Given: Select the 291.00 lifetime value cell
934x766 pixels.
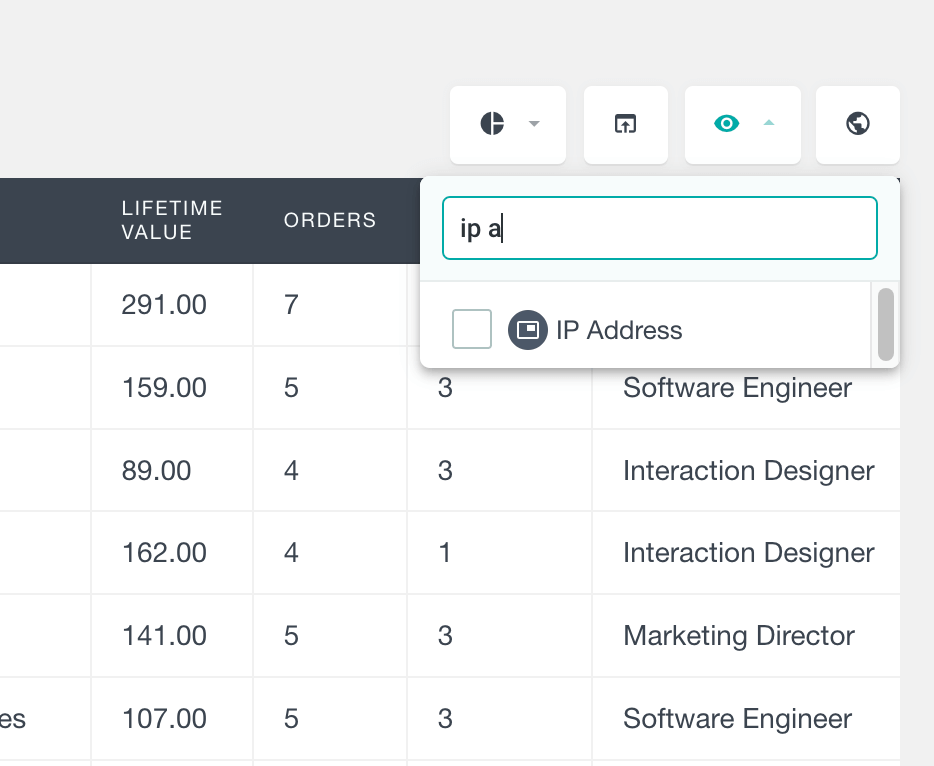Looking at the screenshot, I should click(x=164, y=304).
